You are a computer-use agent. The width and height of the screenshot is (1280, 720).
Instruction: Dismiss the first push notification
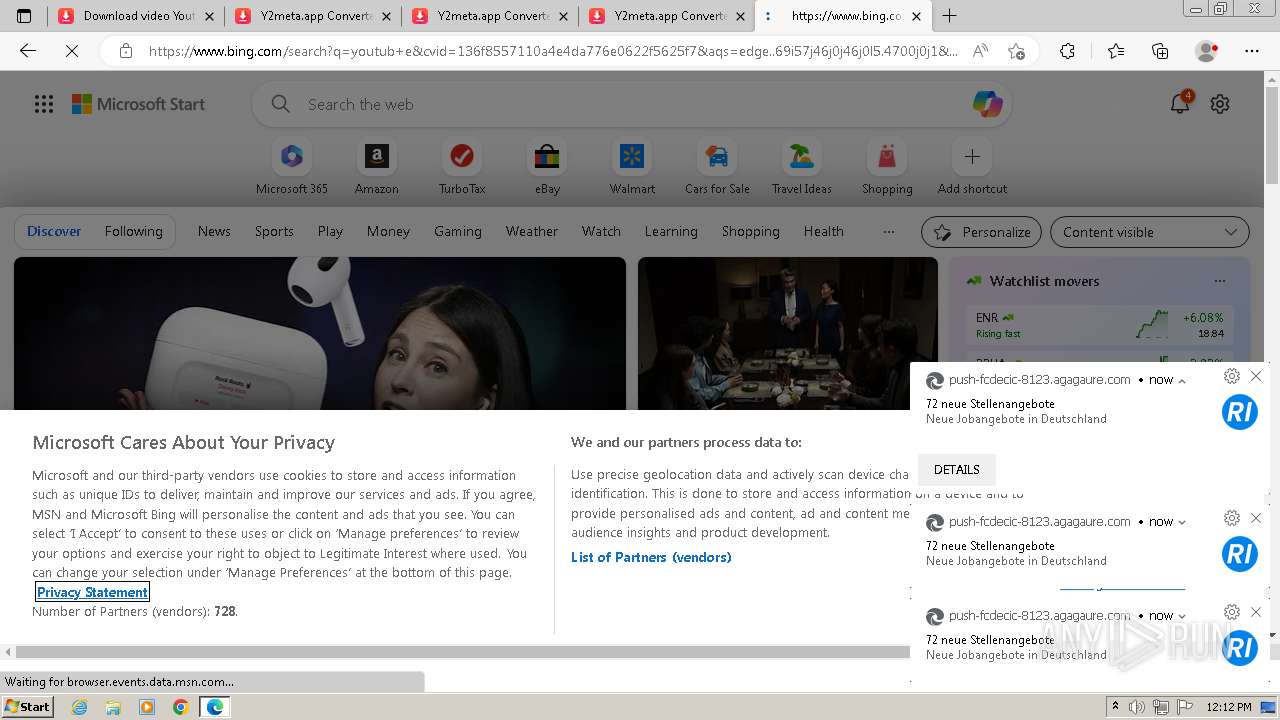click(1256, 376)
